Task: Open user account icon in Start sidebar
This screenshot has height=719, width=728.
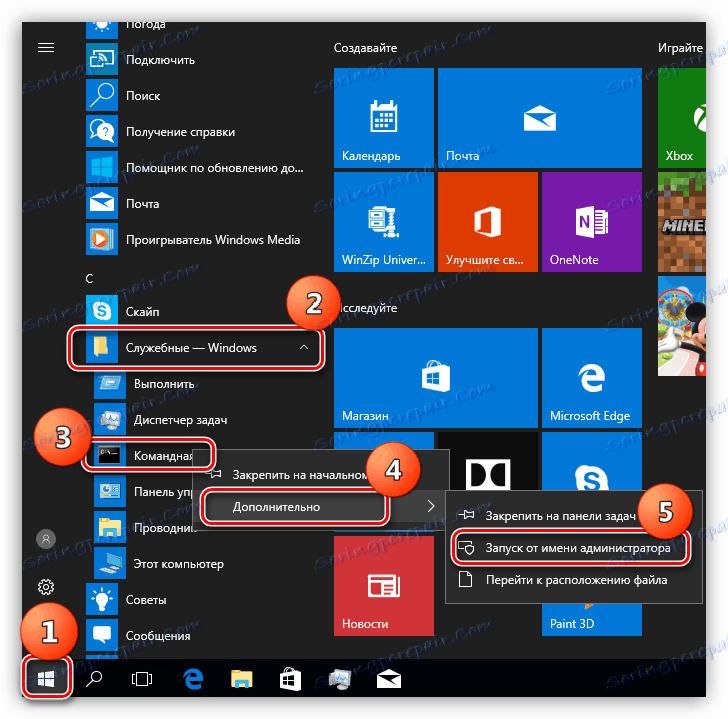Action: pos(46,539)
